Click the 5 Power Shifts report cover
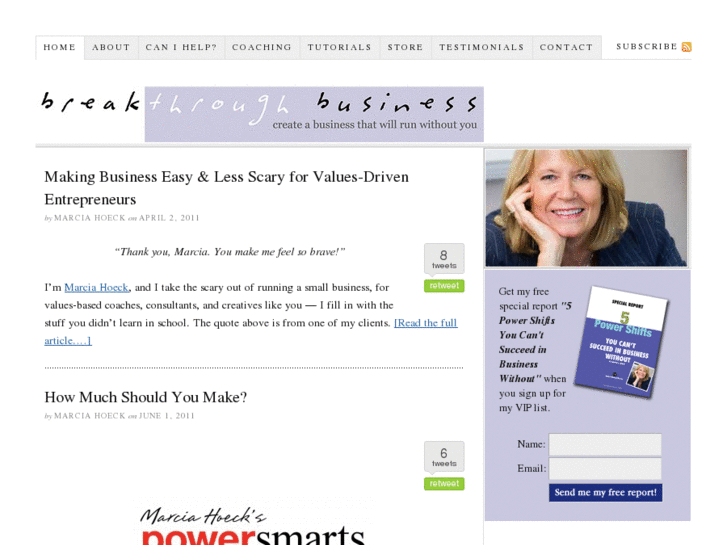The height and width of the screenshot is (545, 727). point(621,342)
